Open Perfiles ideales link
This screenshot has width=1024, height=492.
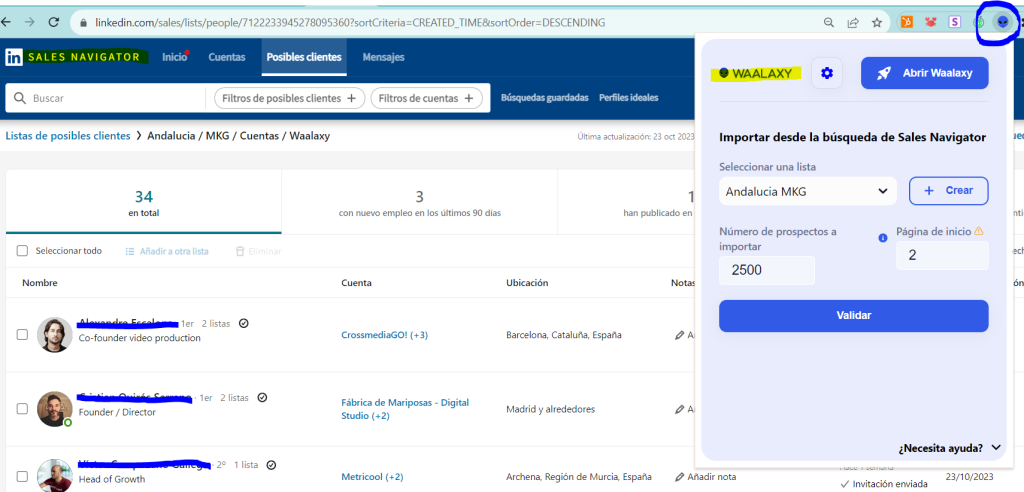pos(628,98)
